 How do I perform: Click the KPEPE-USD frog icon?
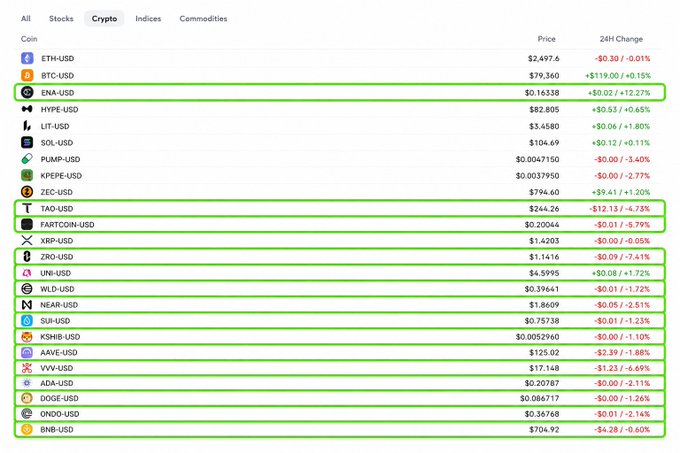(27, 176)
